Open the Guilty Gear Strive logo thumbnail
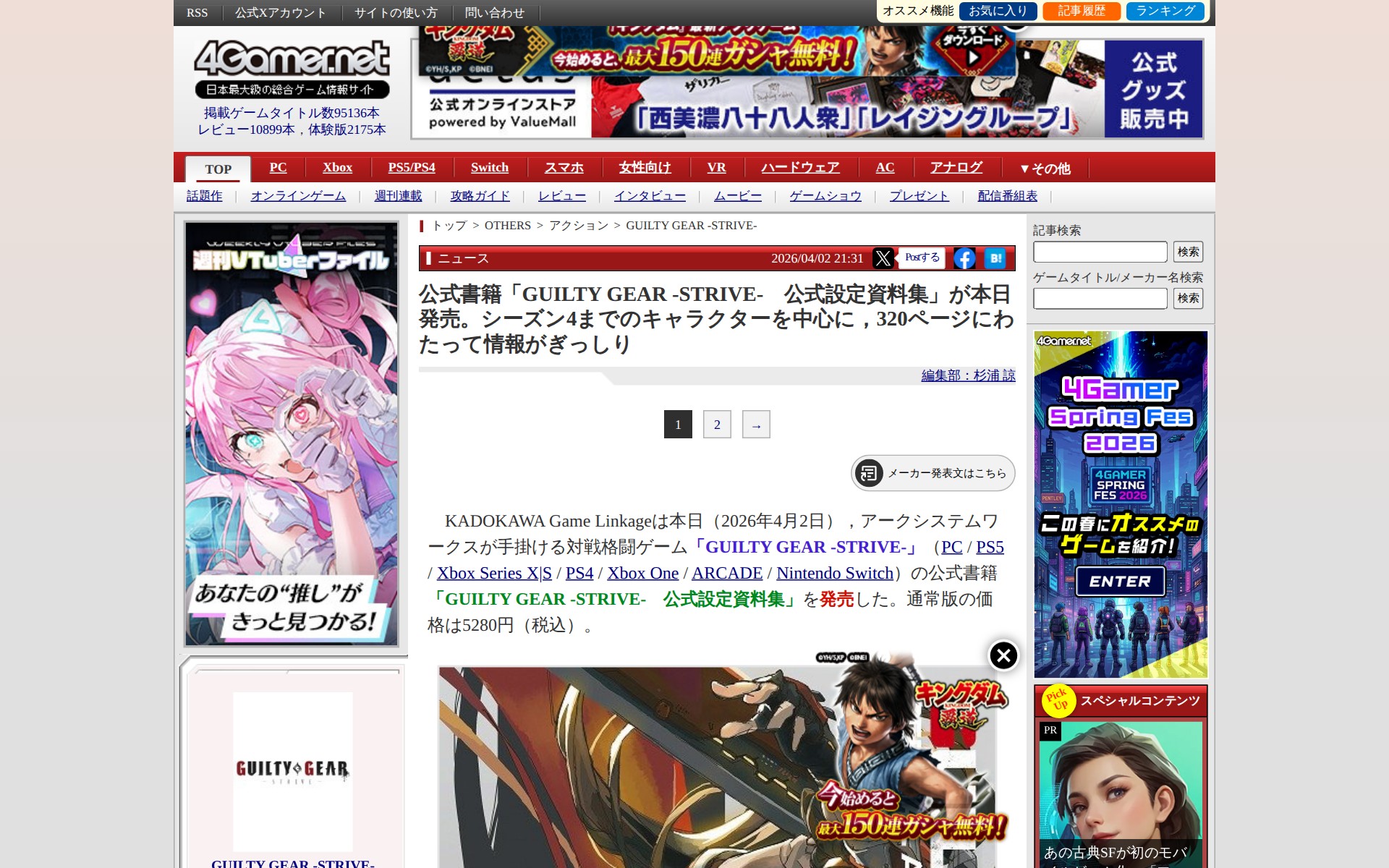This screenshot has height=868, width=1389. click(x=292, y=772)
